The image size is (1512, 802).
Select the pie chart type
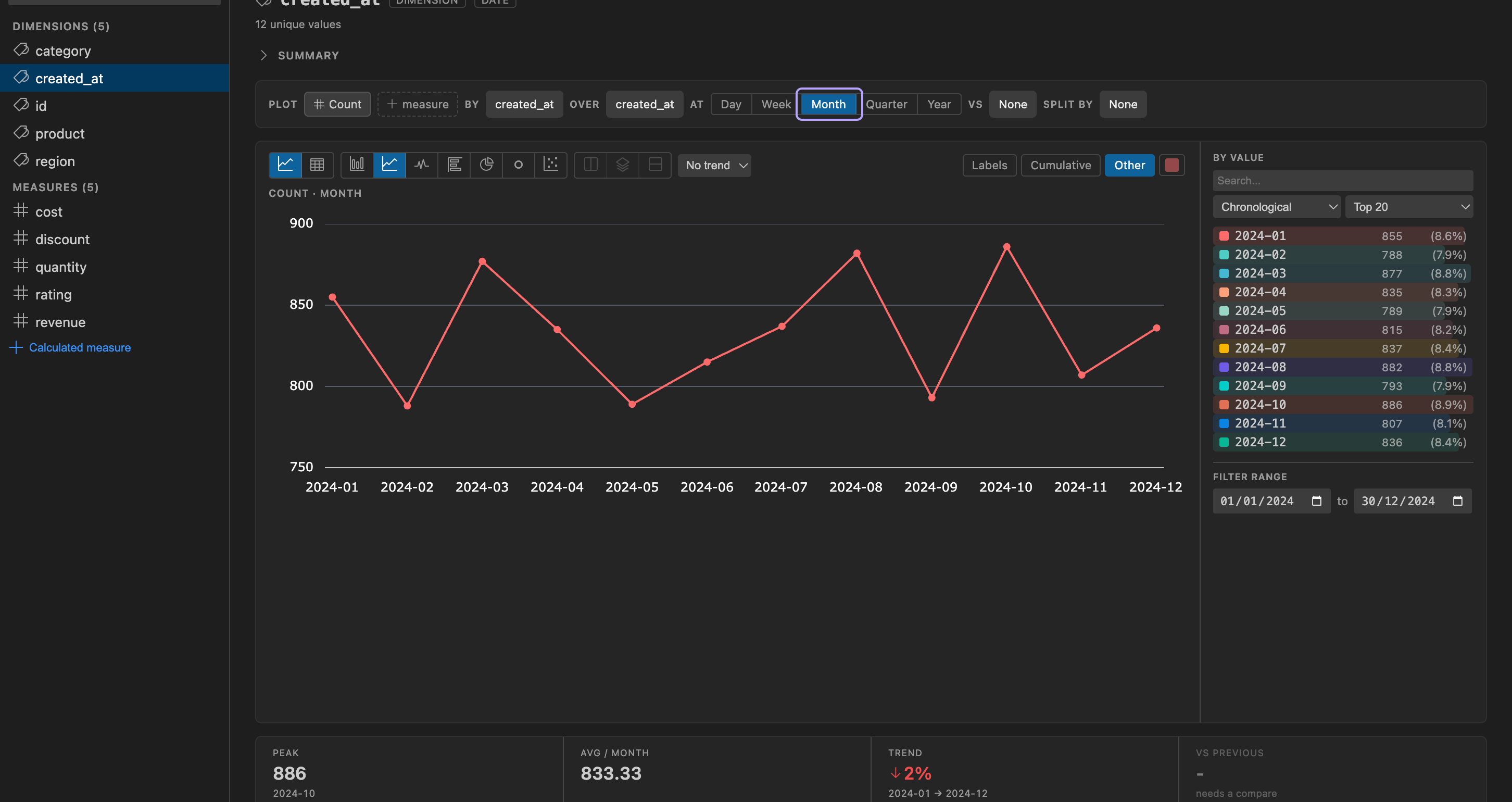tap(486, 165)
